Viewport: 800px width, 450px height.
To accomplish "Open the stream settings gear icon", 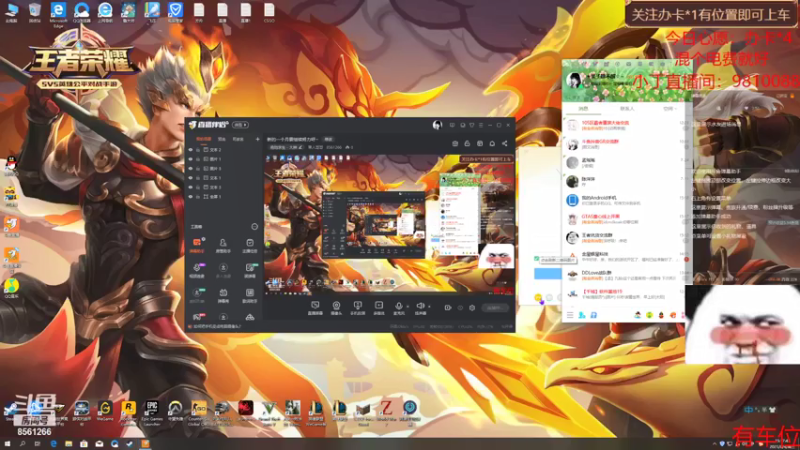I will [x=472, y=308].
